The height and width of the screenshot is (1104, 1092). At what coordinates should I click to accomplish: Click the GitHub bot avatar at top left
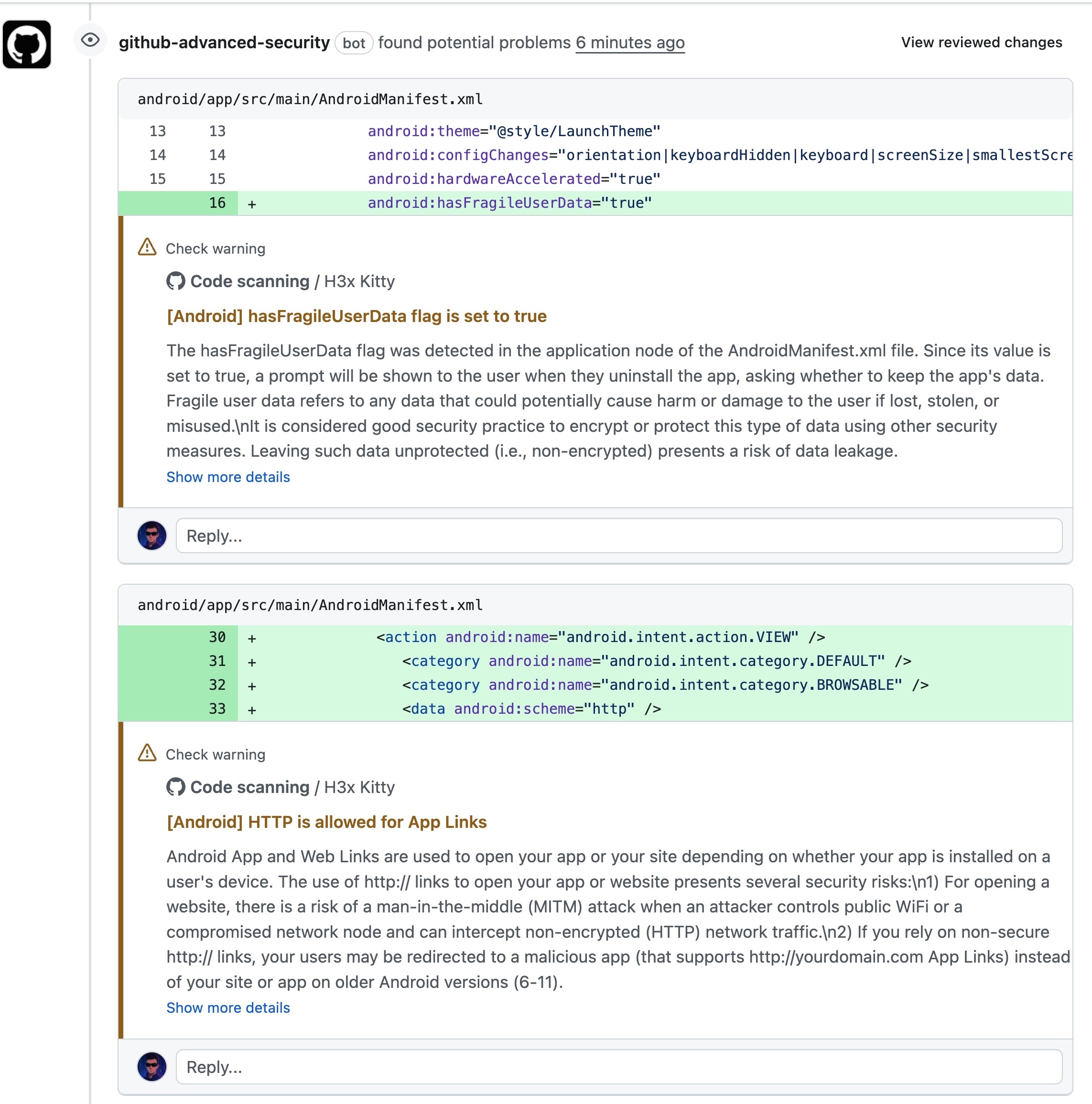[x=26, y=44]
